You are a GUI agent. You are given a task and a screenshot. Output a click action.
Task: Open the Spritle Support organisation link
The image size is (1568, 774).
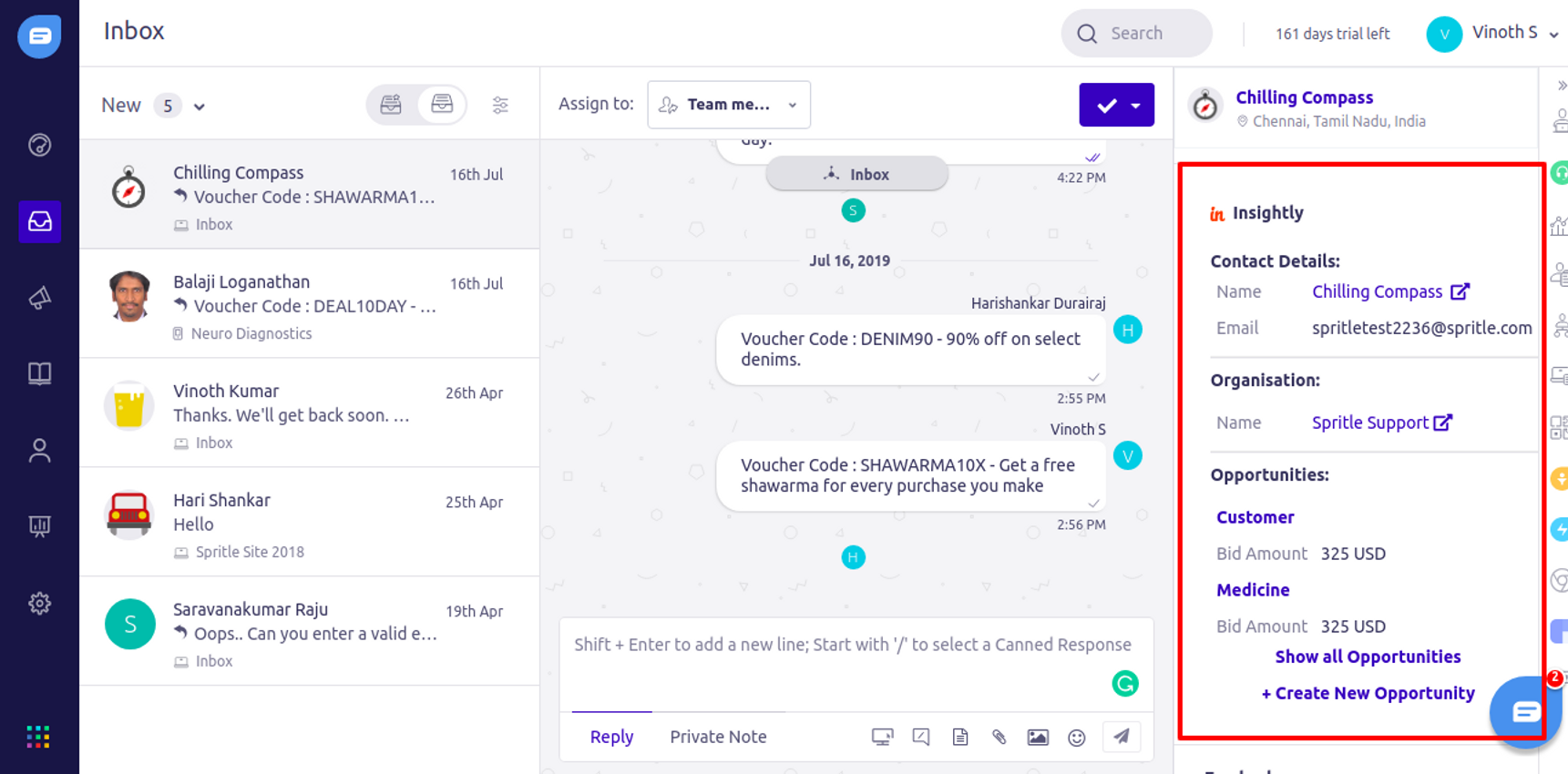coord(1369,423)
